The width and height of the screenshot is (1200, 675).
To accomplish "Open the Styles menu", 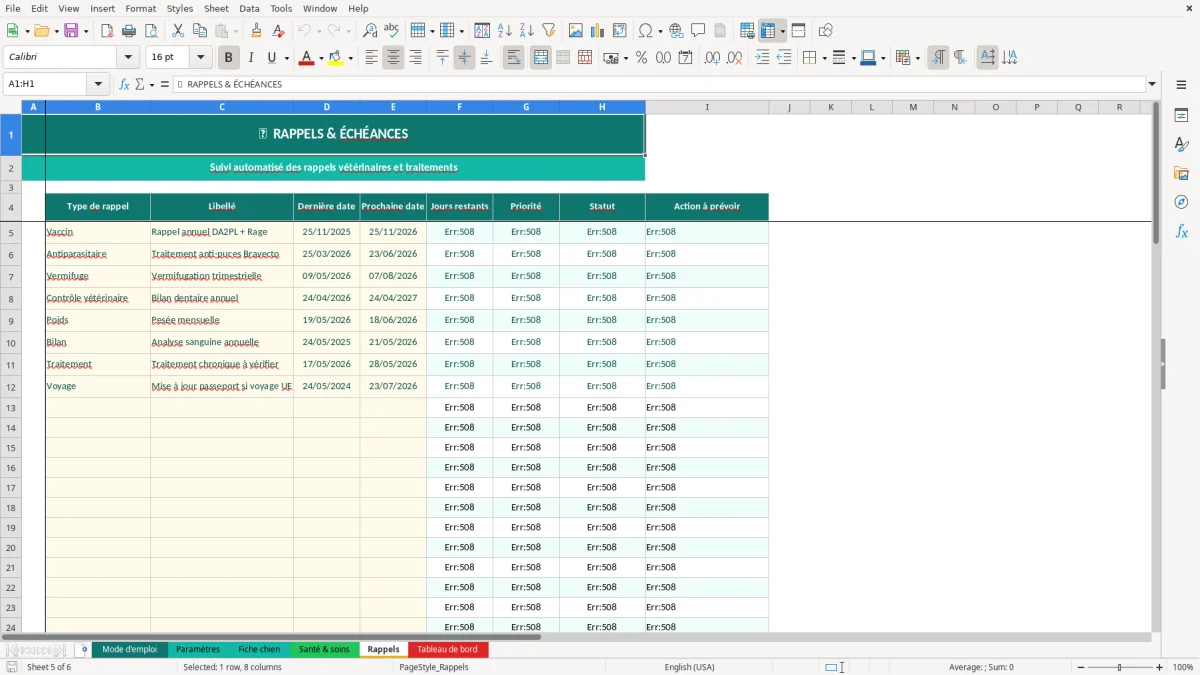I will [x=180, y=8].
